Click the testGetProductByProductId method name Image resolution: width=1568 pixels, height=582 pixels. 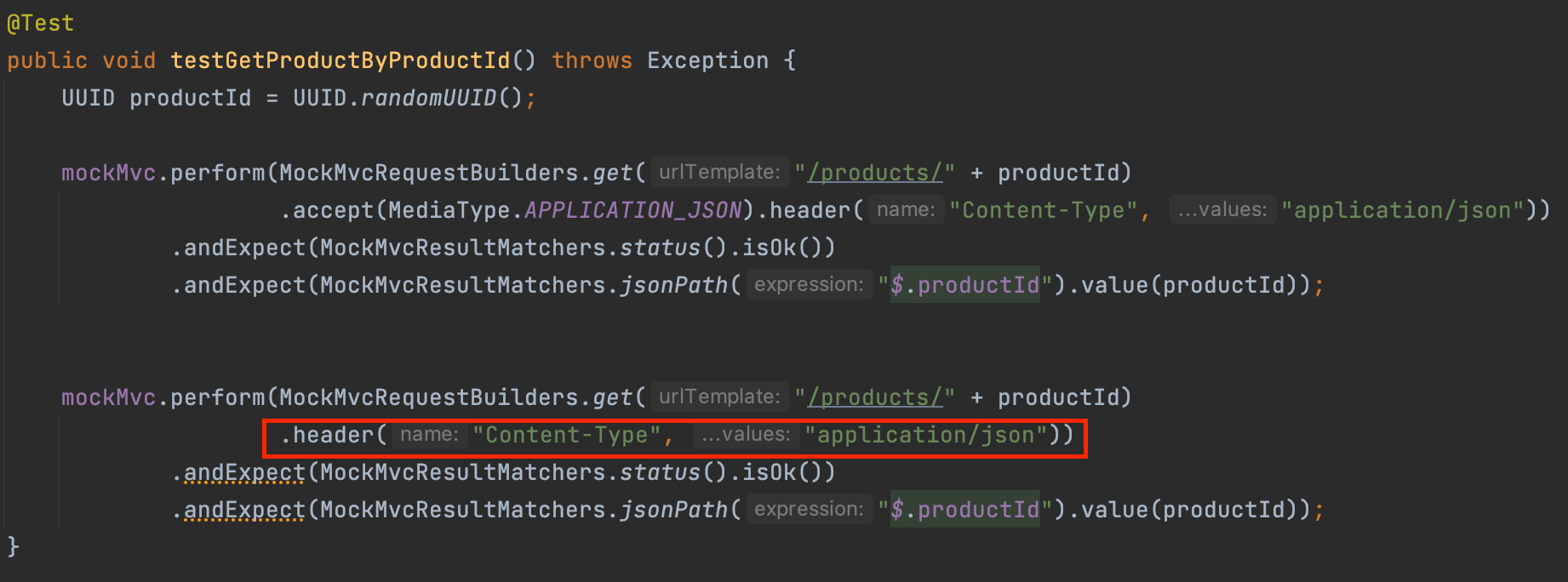point(340,60)
